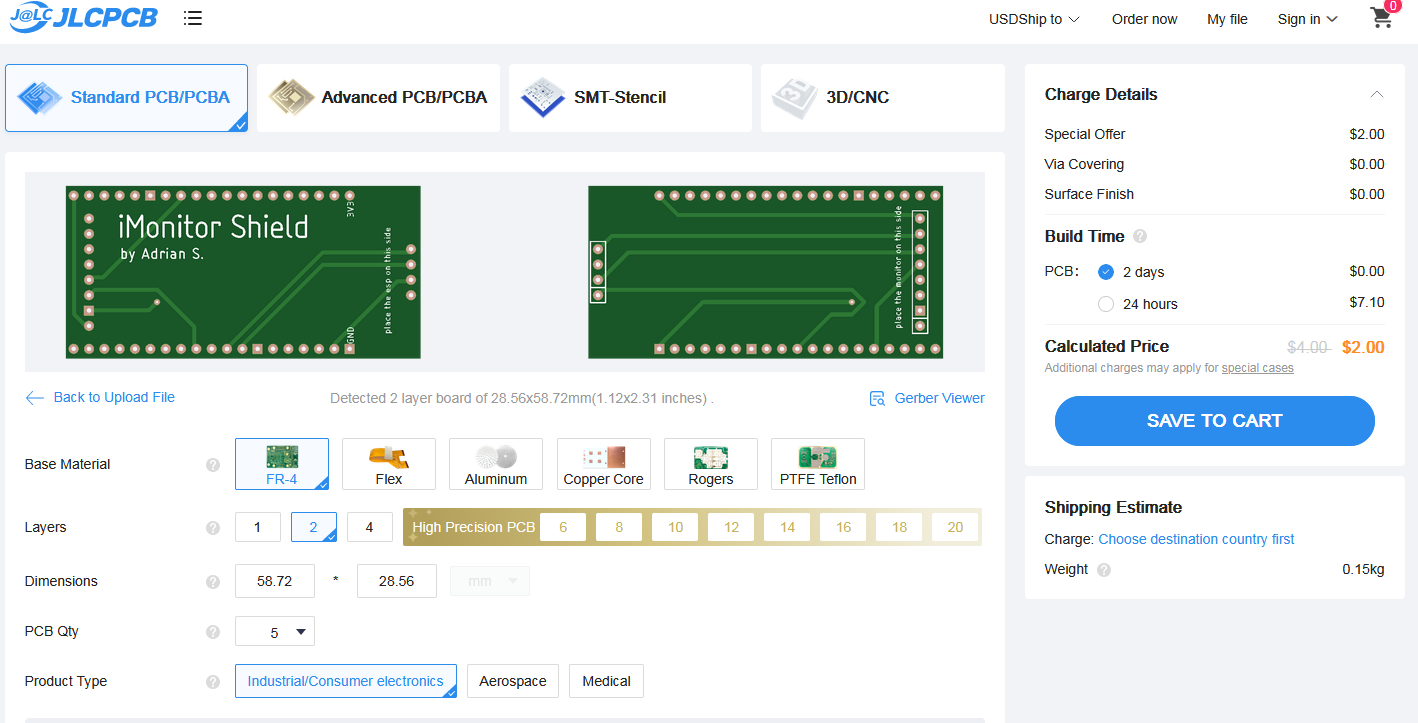1418x723 pixels.
Task: Select the 2 days build time option
Action: point(1106,272)
